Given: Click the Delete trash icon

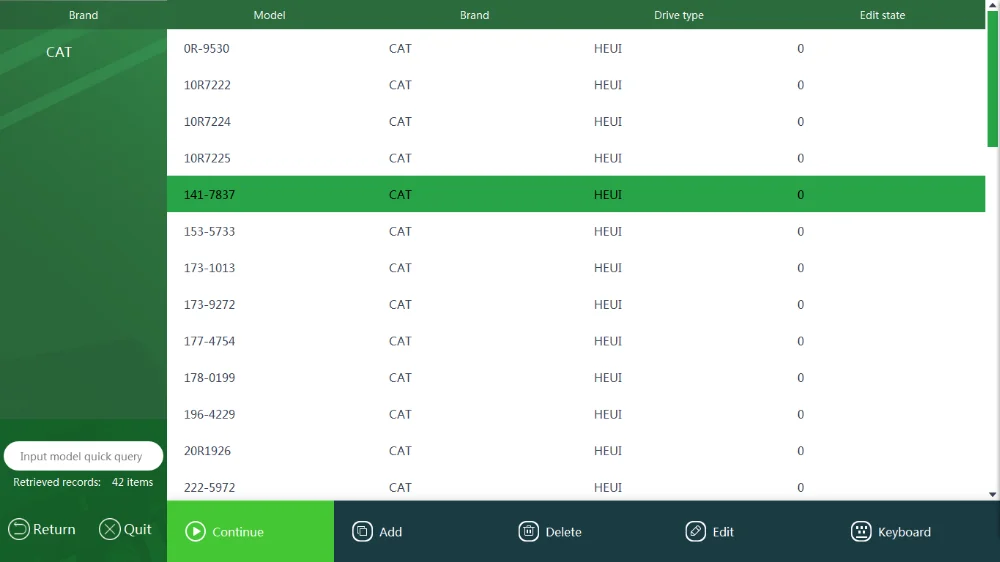Looking at the screenshot, I should (x=529, y=531).
